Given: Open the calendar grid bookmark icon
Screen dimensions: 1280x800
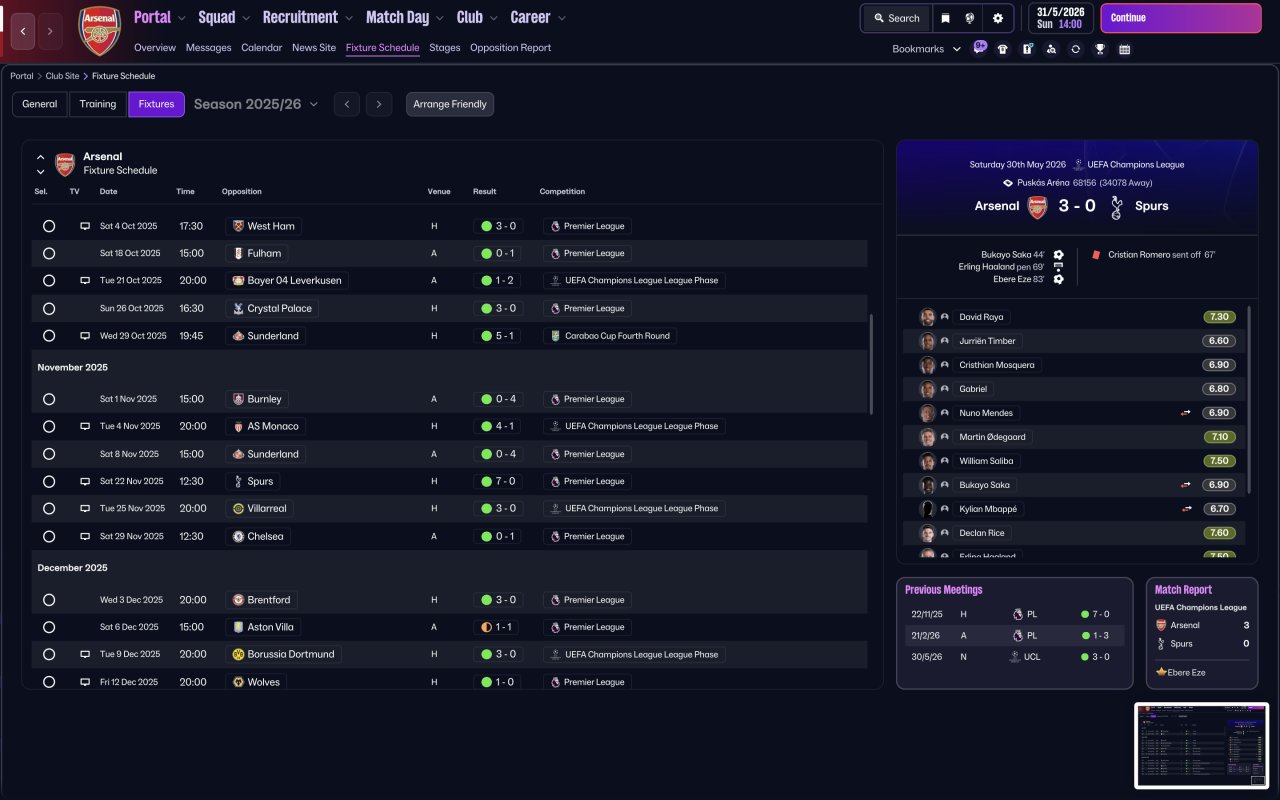Looking at the screenshot, I should 1124,49.
